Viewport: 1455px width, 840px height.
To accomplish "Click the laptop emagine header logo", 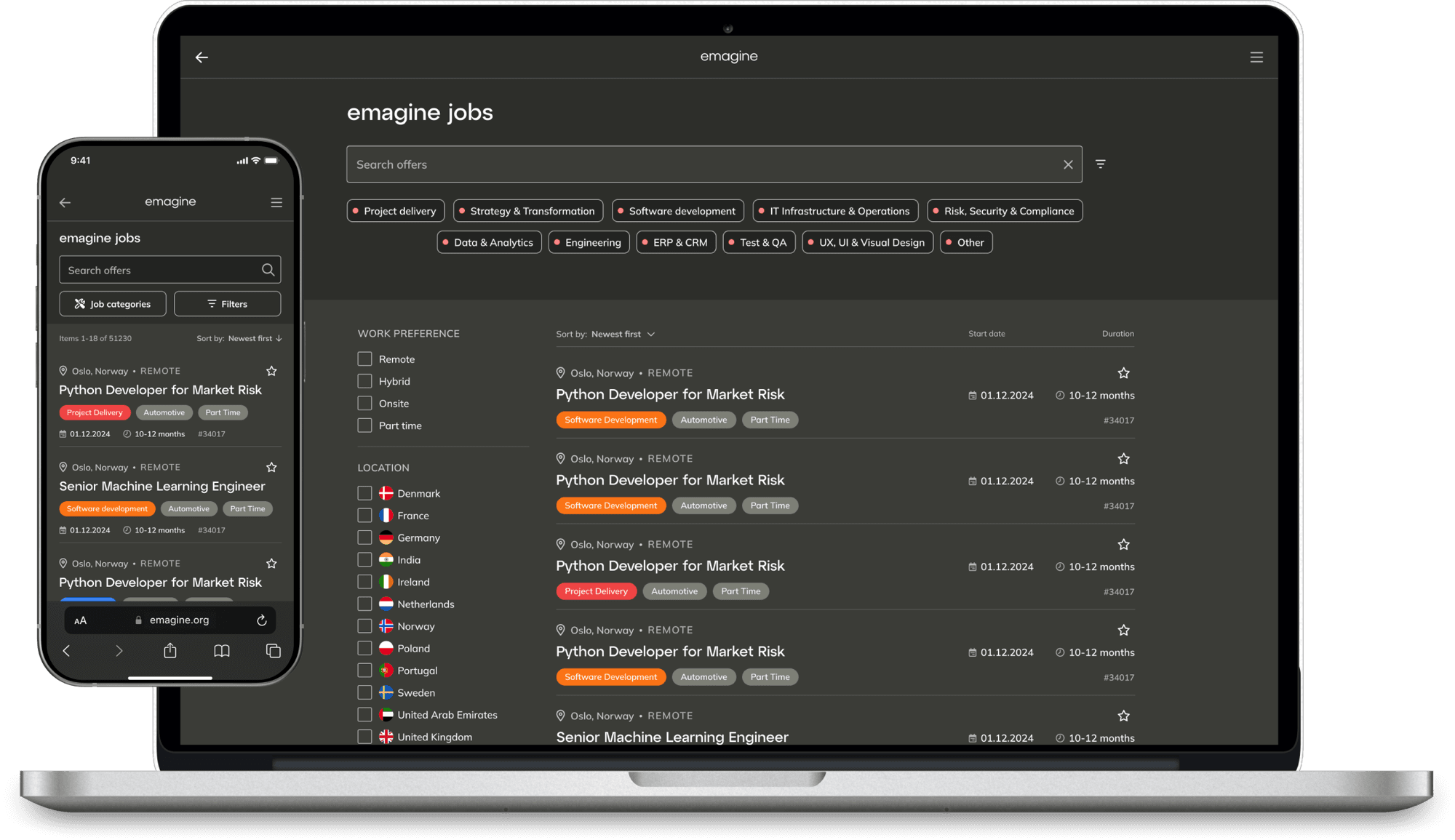I will tap(729, 57).
